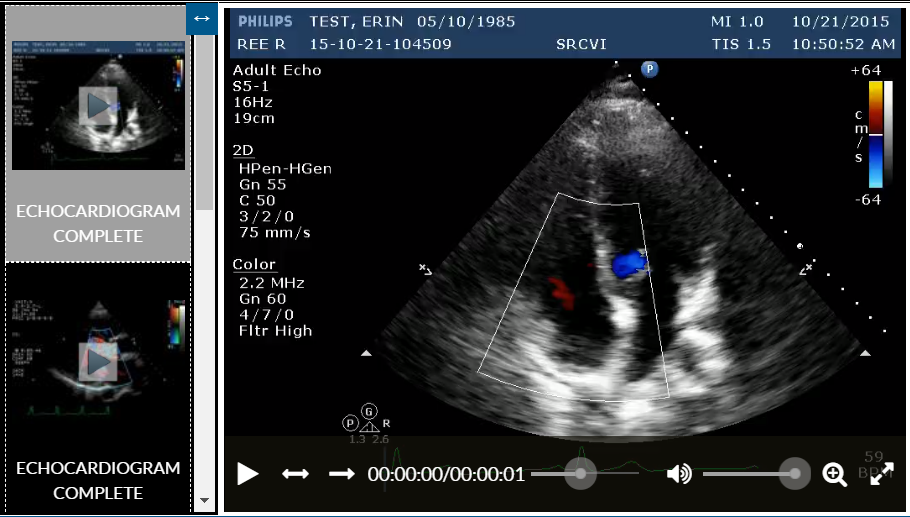Screen dimensions: 910x517
Task: Open the zoom magnifier tool
Action: [835, 474]
